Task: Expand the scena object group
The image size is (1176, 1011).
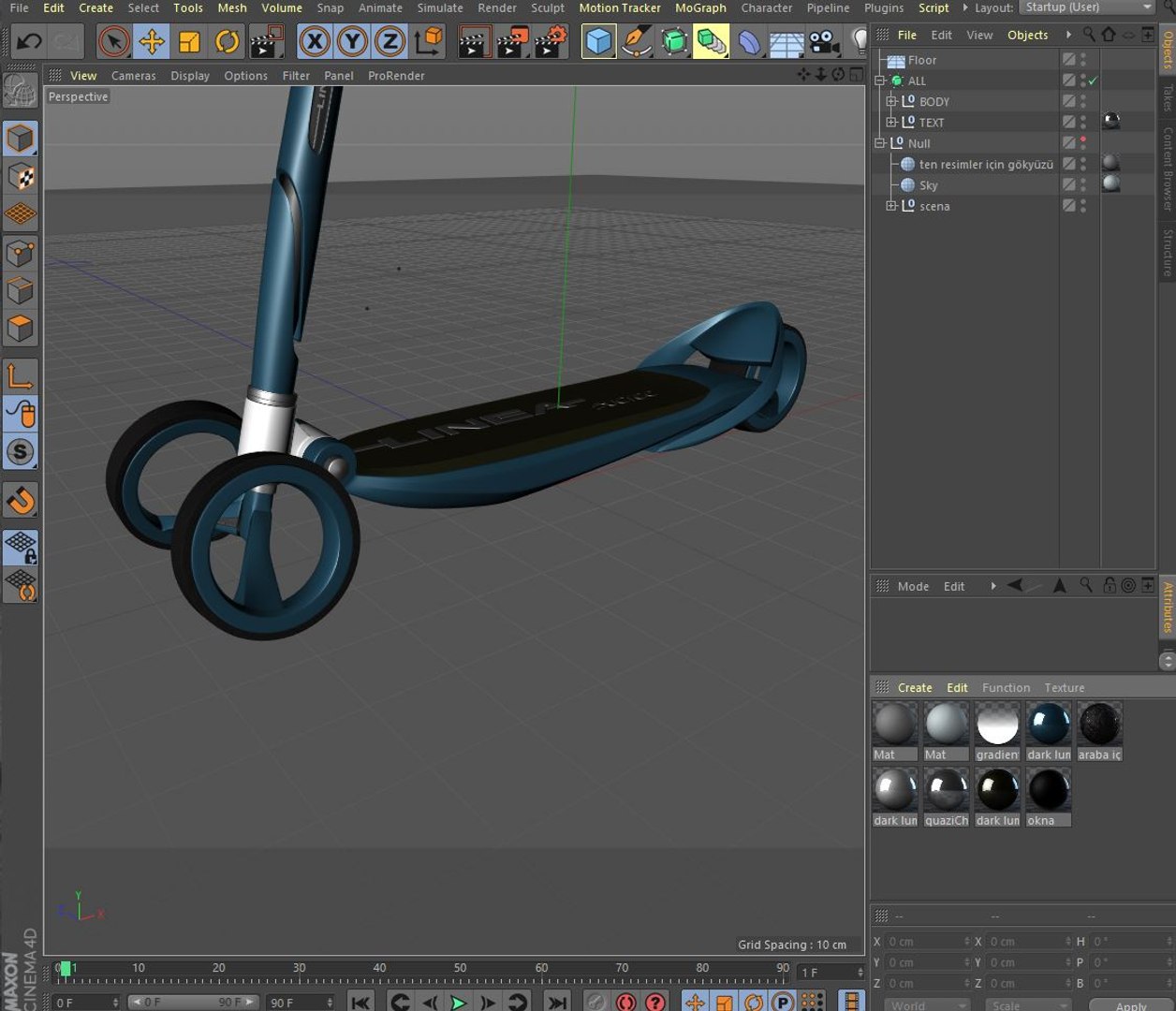Action: tap(891, 206)
